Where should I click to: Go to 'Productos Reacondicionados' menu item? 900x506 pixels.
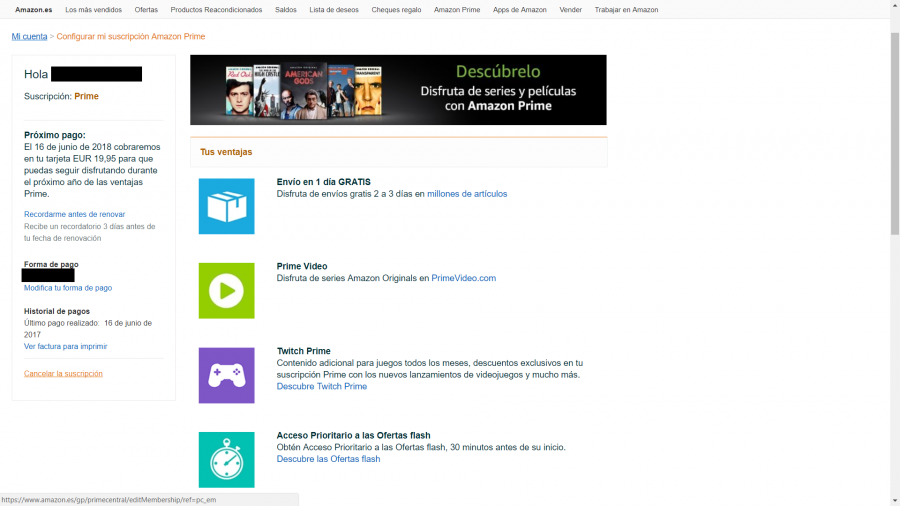(216, 10)
